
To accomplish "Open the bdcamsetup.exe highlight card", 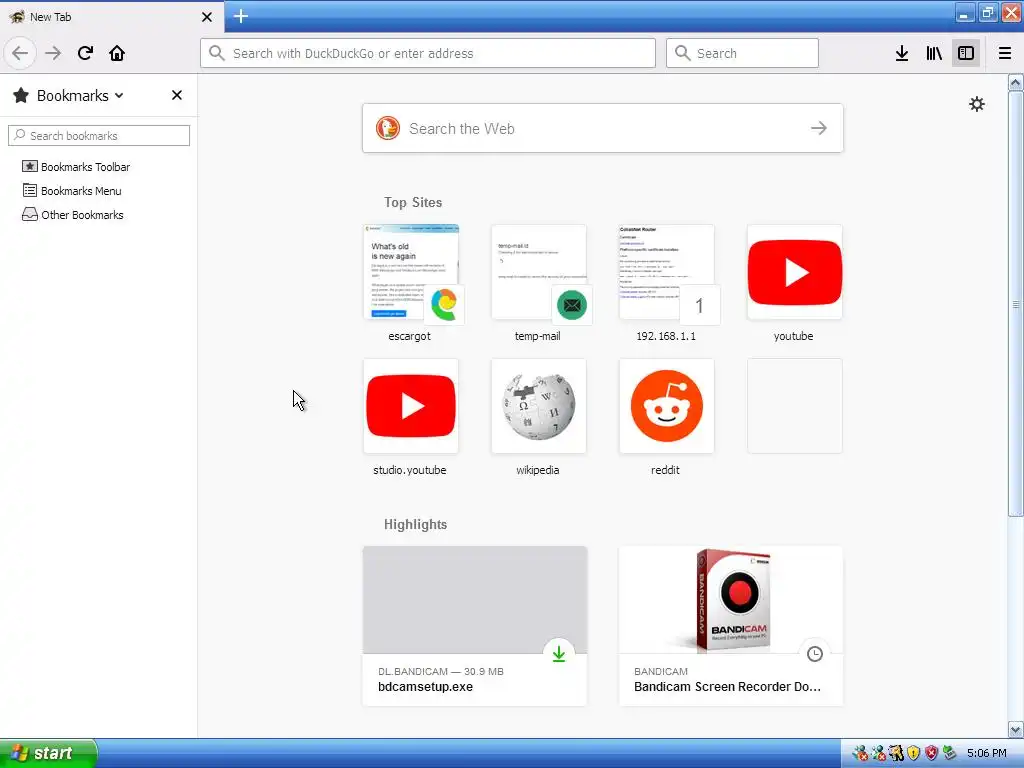I will (x=475, y=626).
